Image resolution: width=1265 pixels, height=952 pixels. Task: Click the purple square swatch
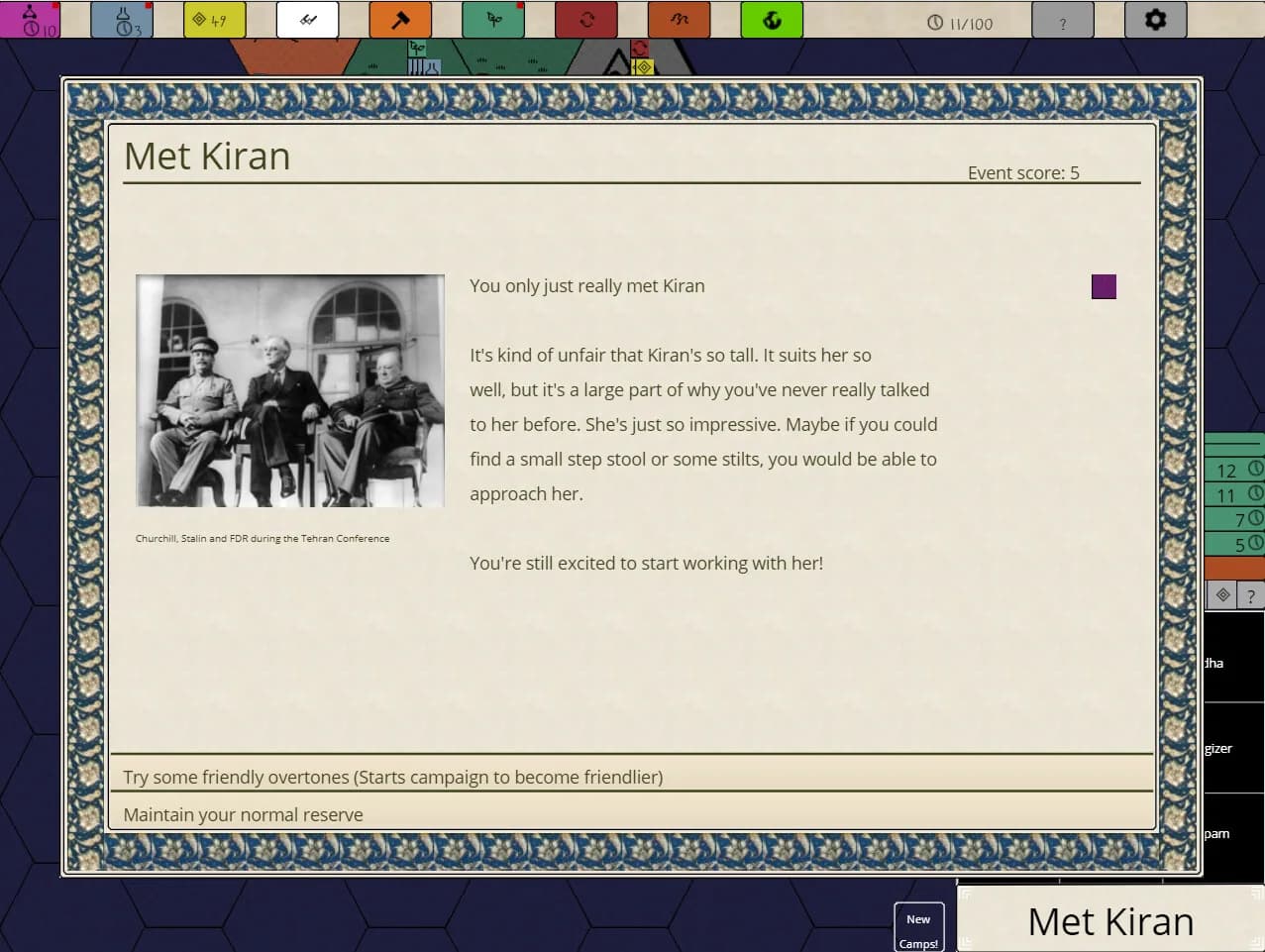point(1104,287)
